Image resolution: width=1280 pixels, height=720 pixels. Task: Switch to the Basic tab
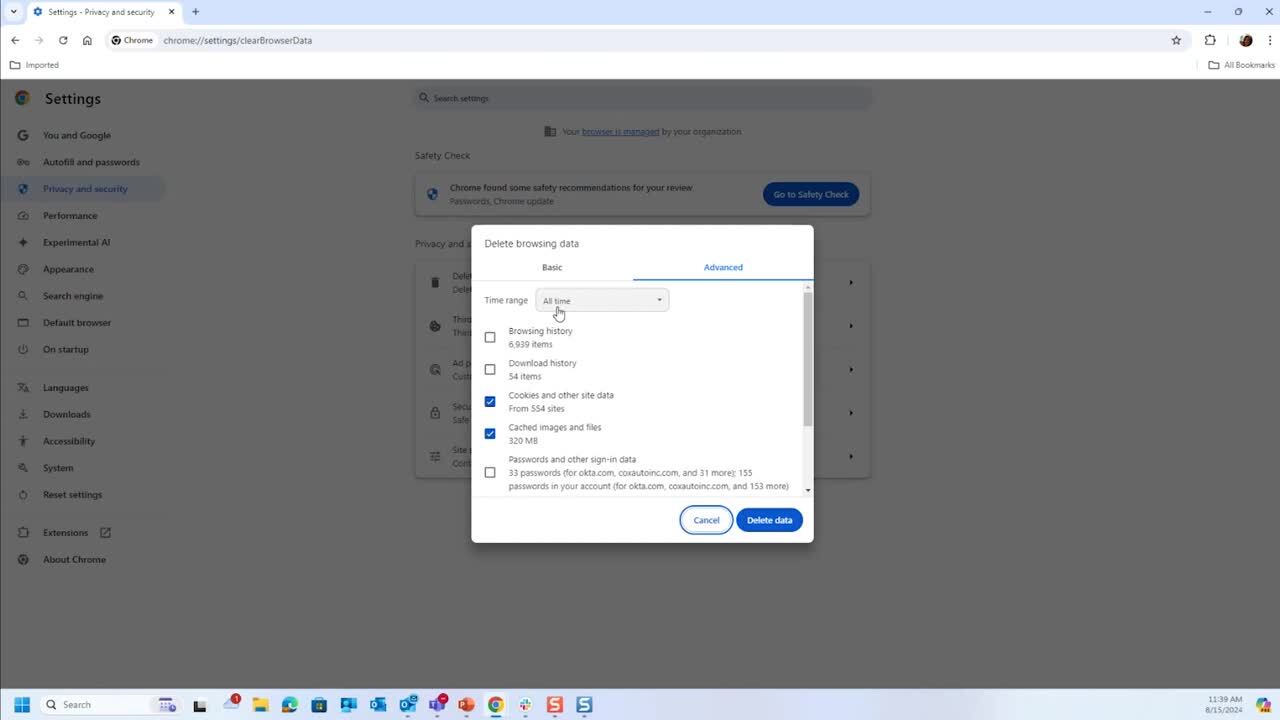pos(552,267)
